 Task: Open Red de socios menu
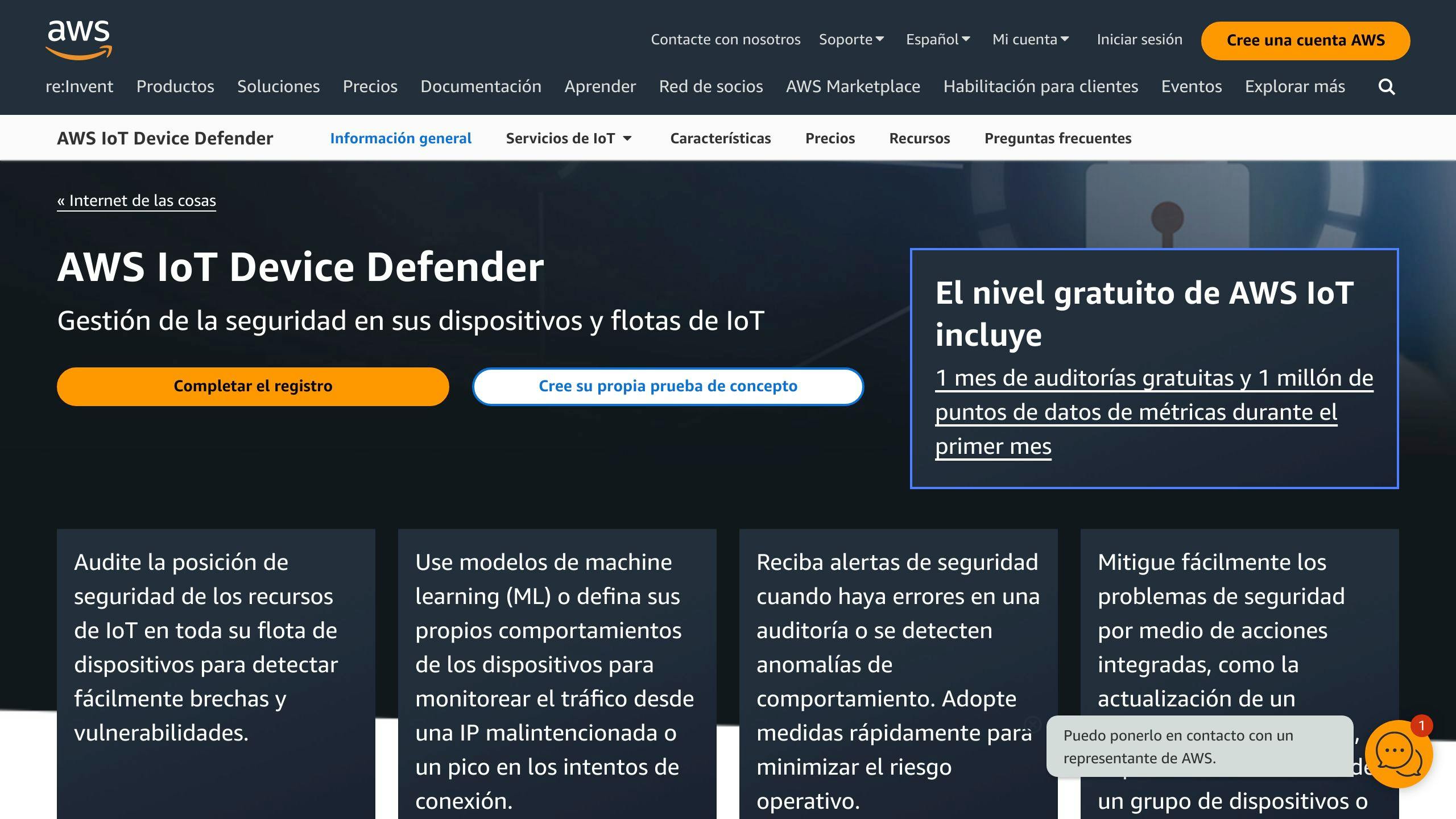[x=711, y=86]
